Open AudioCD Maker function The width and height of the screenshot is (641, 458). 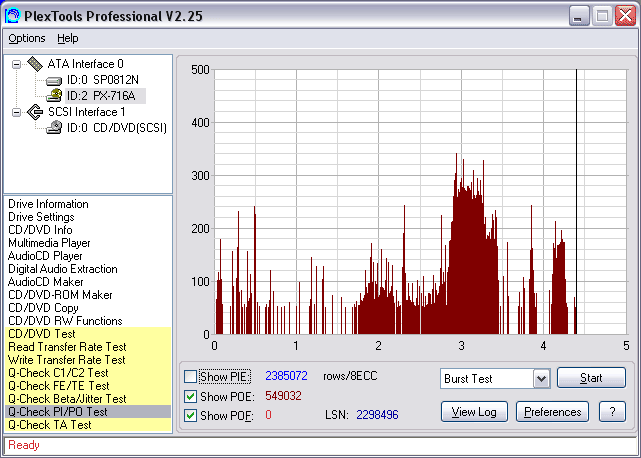[45, 282]
